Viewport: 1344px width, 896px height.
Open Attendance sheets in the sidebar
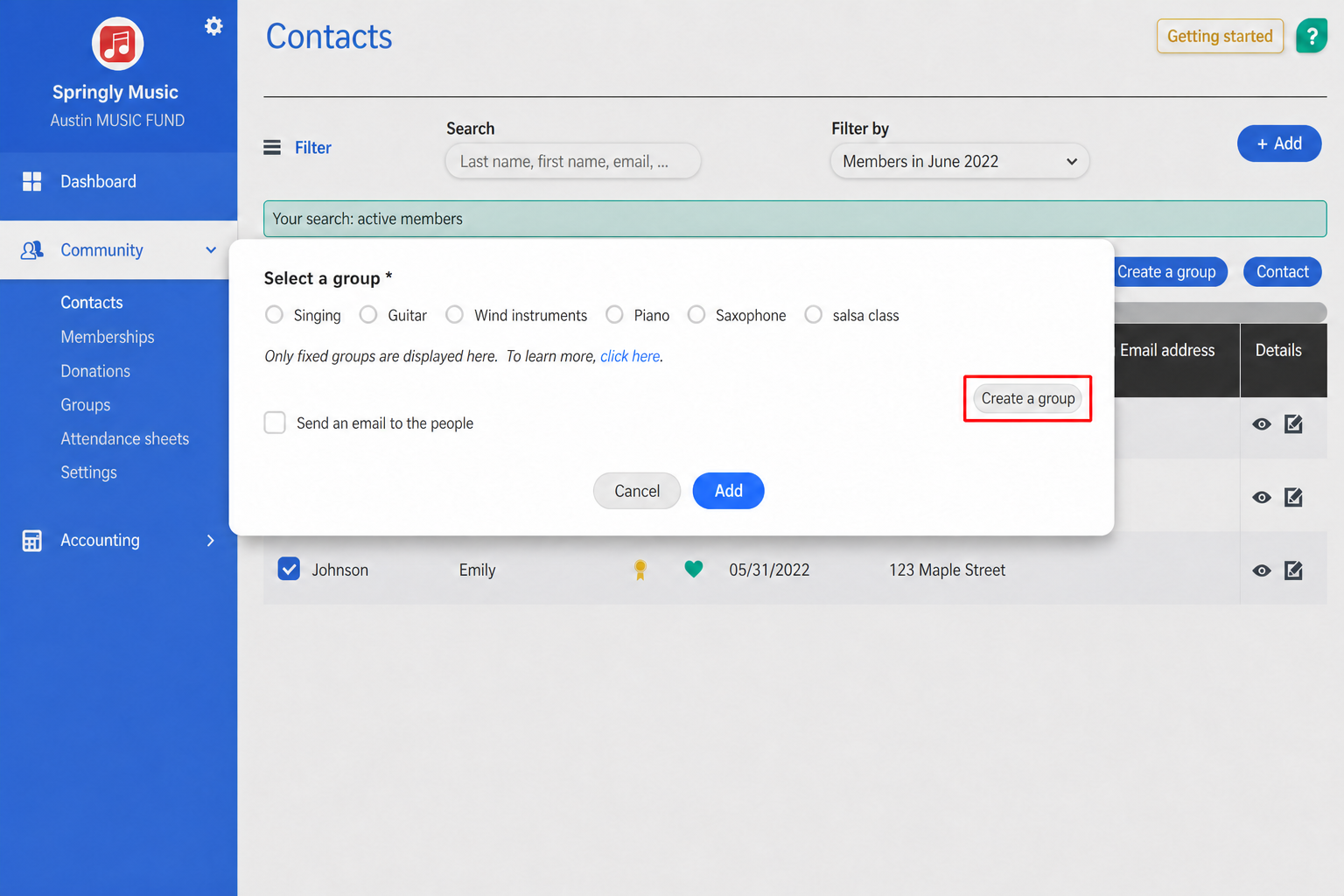(125, 438)
